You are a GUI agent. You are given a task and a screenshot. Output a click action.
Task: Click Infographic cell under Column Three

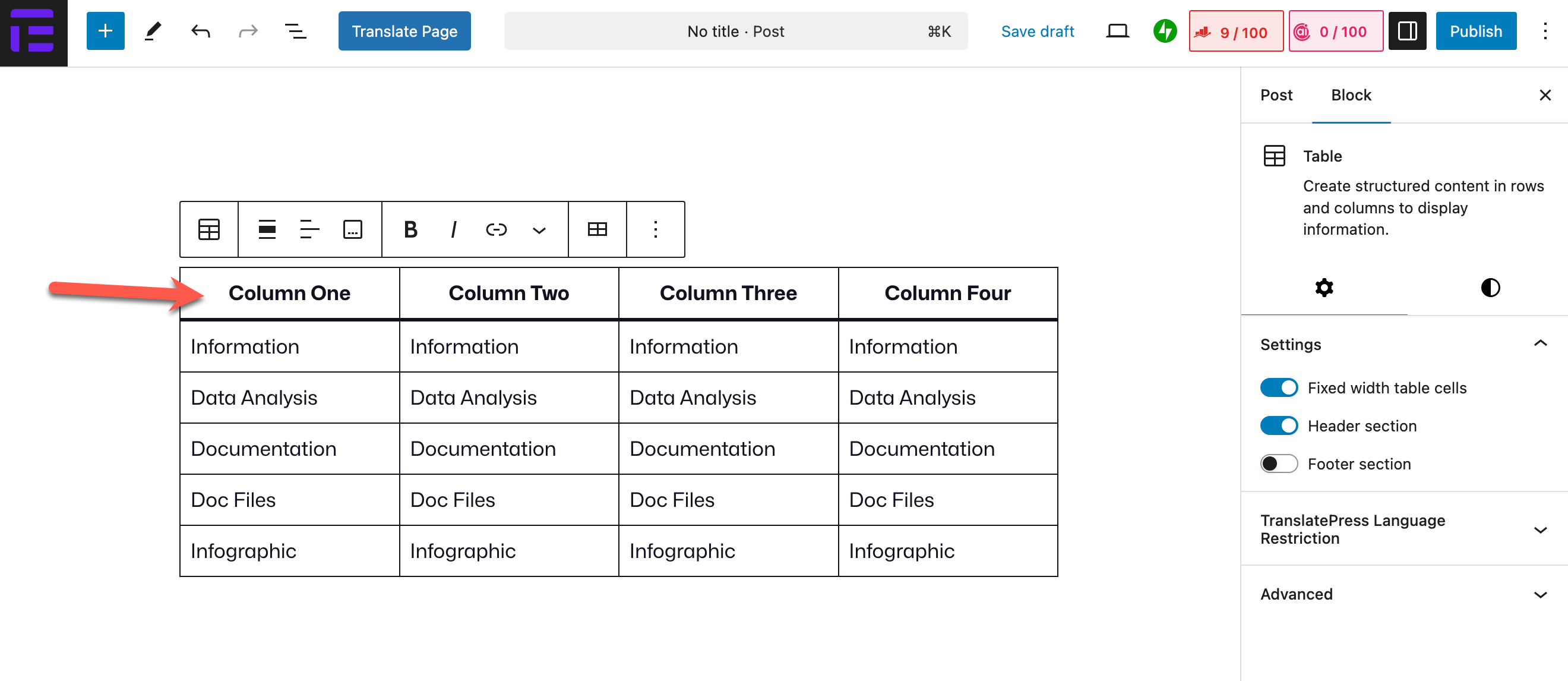pos(728,551)
